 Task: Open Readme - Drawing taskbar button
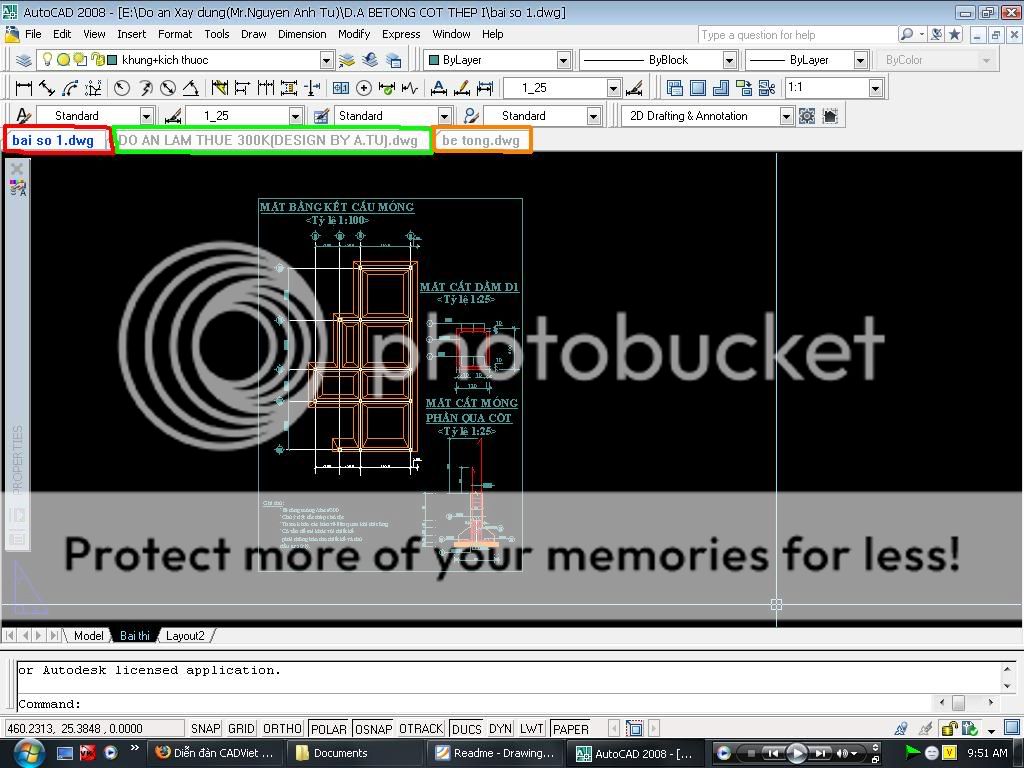(x=496, y=753)
